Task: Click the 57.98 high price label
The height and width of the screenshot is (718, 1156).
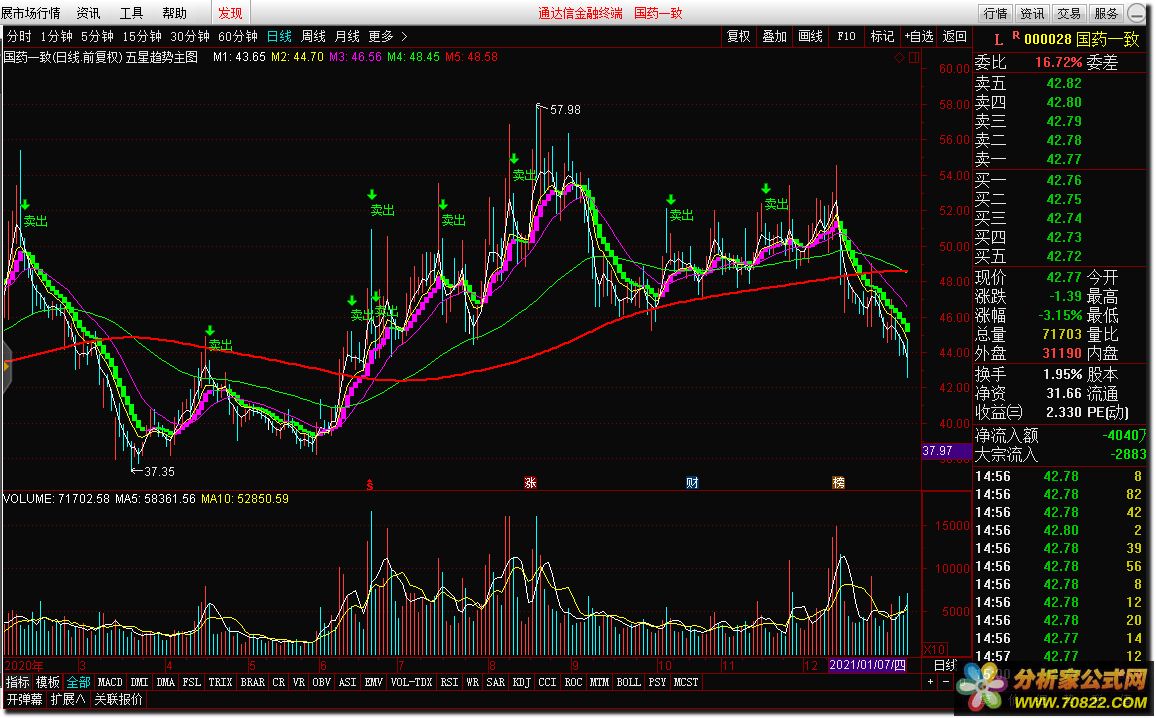Action: pos(565,110)
